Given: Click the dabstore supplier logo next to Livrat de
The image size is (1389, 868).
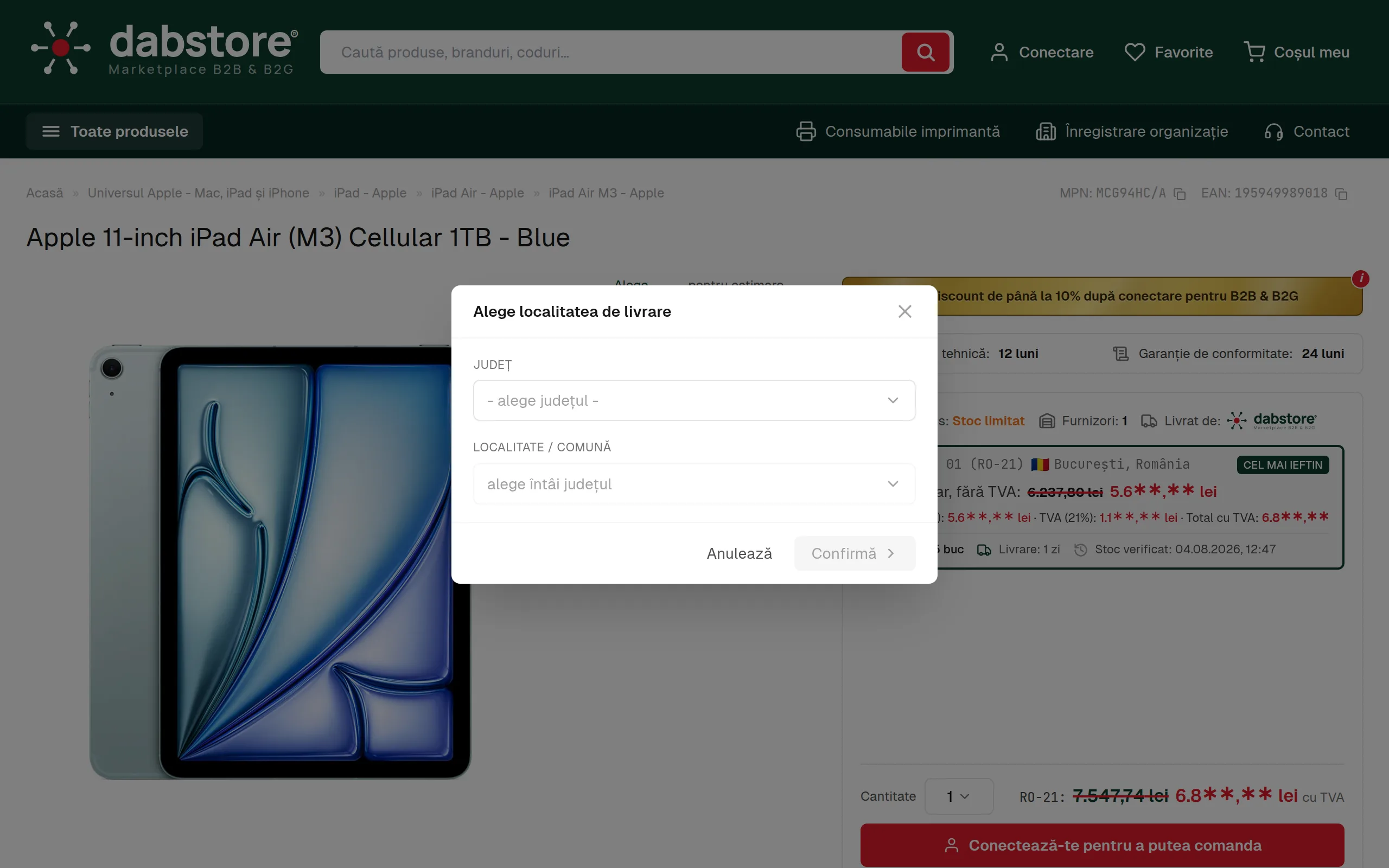Looking at the screenshot, I should [x=1271, y=421].
